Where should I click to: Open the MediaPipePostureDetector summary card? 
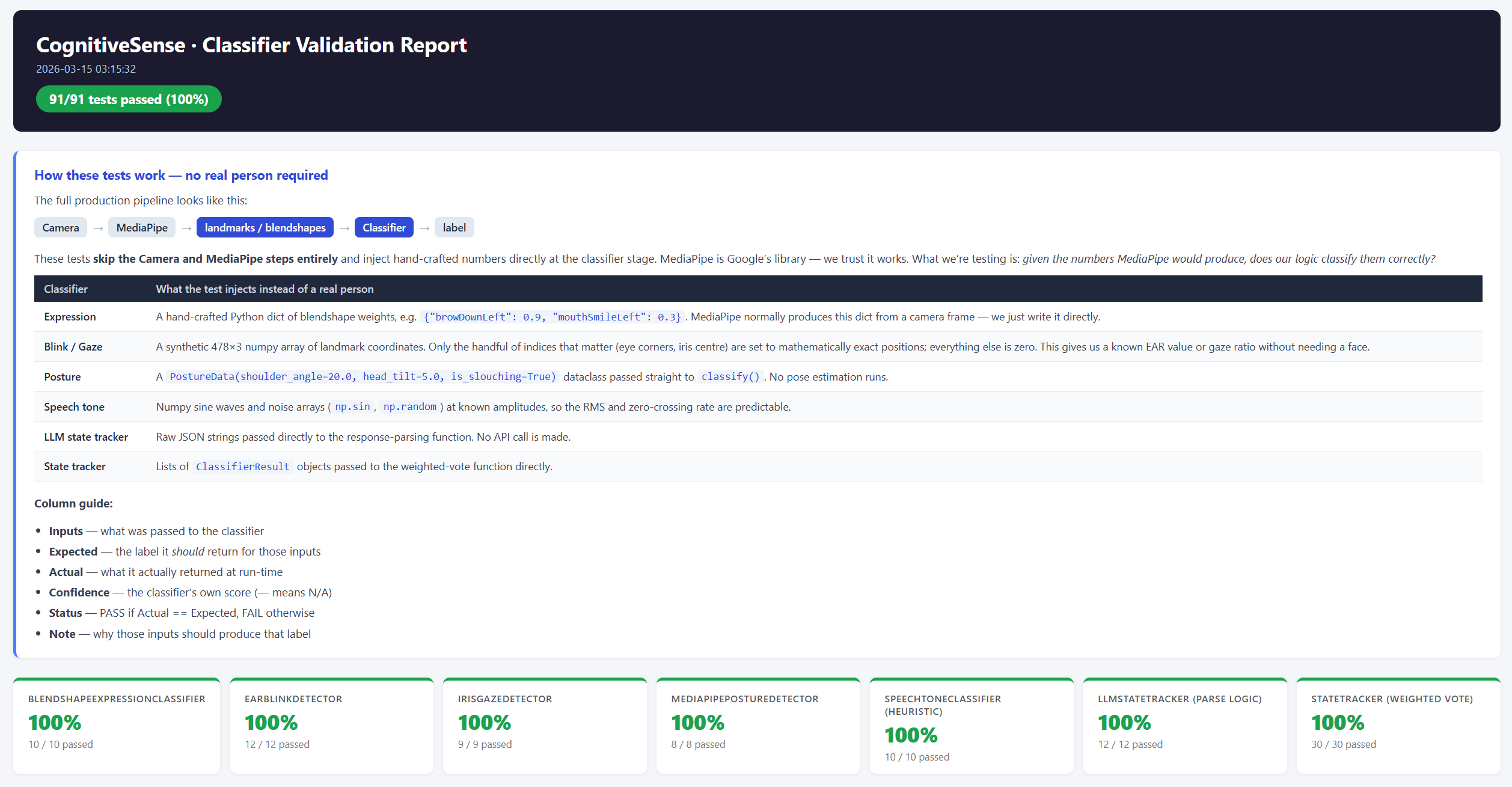tap(758, 726)
